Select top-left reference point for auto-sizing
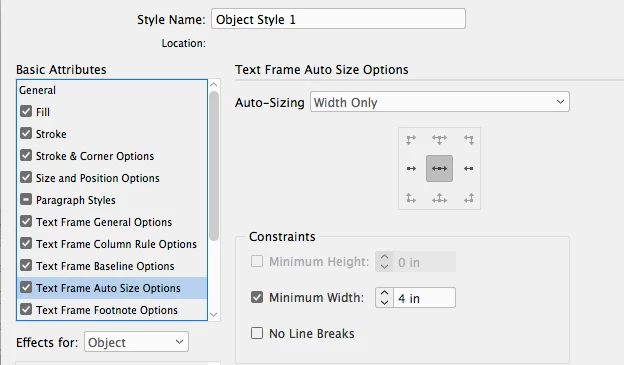This screenshot has width=624, height=365. click(x=411, y=140)
